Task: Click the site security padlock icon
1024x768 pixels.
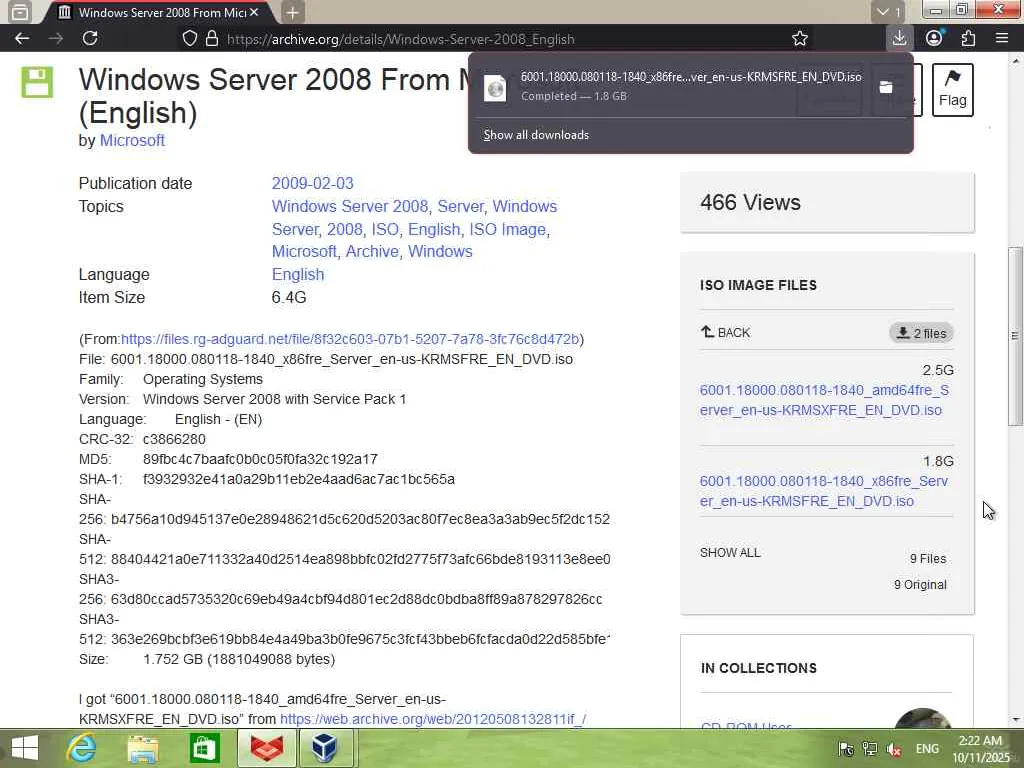Action: pos(212,39)
